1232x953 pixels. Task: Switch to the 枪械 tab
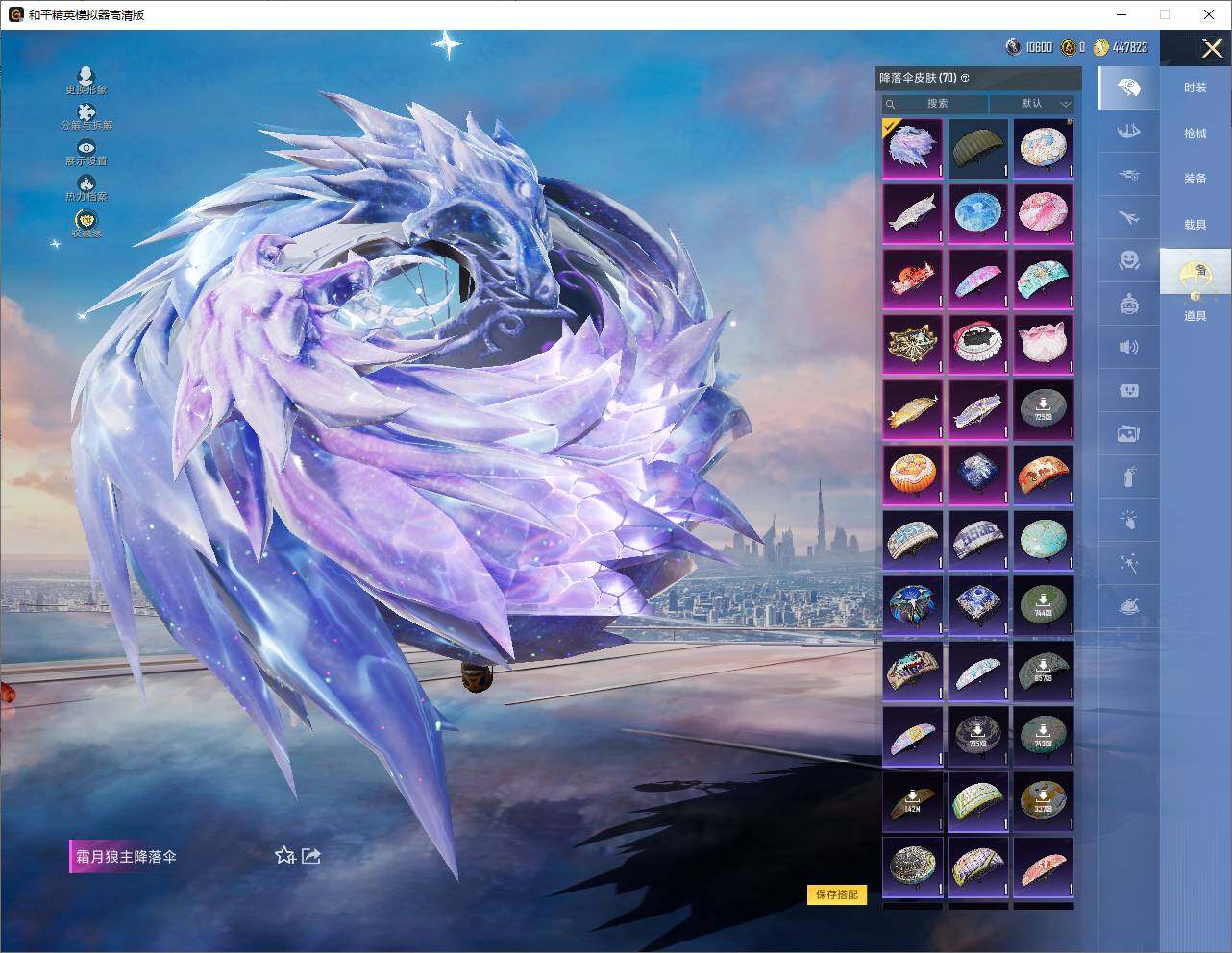[1195, 134]
